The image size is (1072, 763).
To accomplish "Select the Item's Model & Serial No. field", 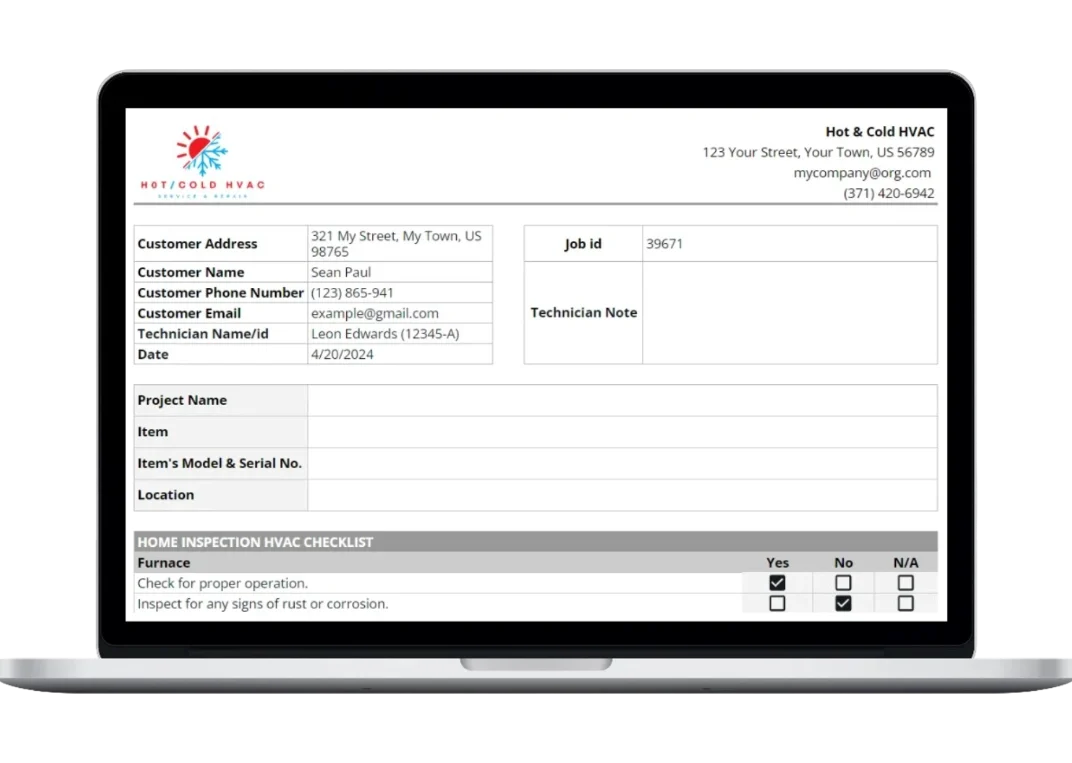I will click(x=622, y=463).
